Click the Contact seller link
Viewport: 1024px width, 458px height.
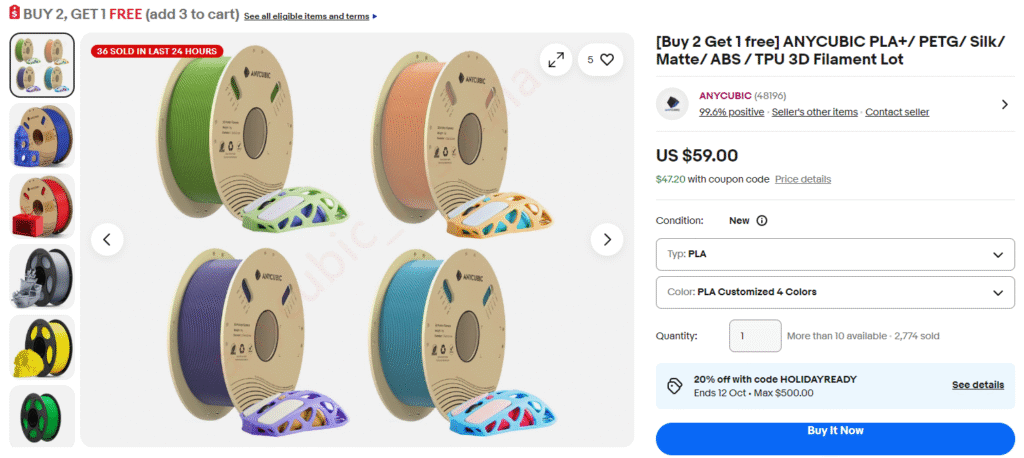897,112
